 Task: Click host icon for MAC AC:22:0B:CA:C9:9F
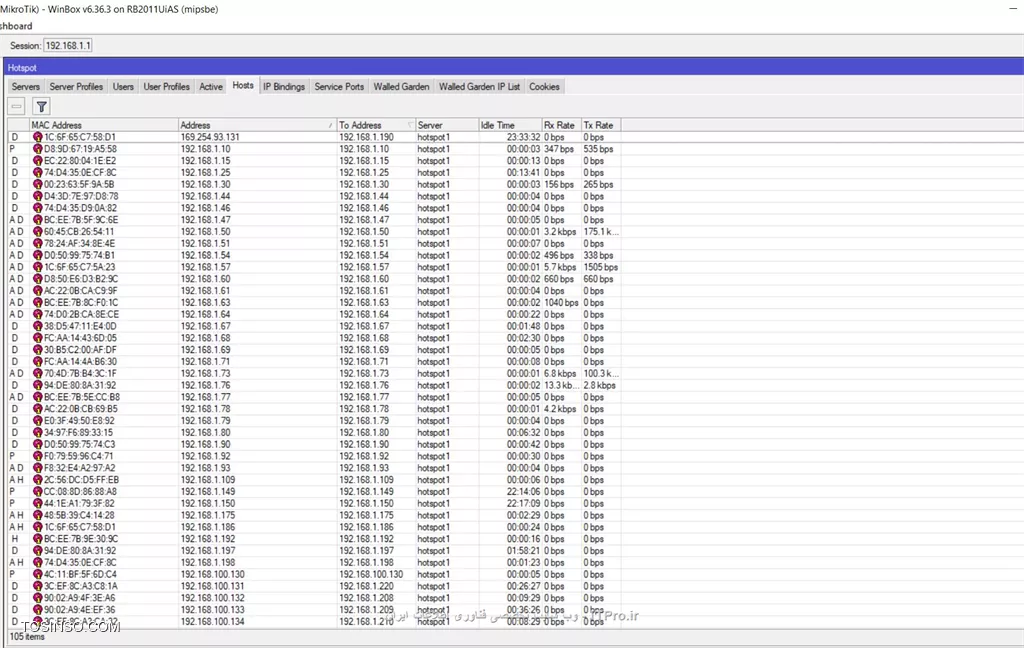(37, 291)
